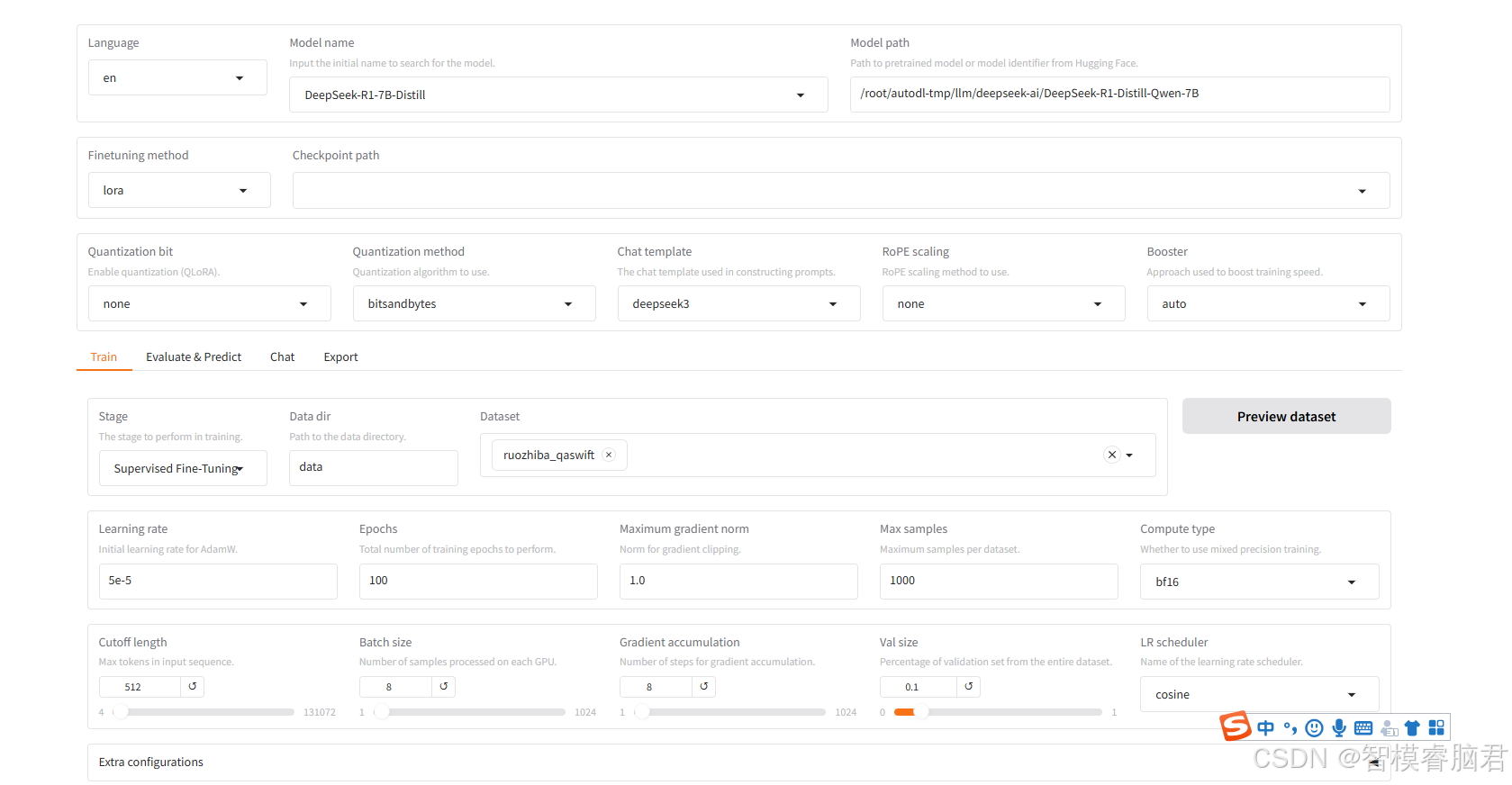The height and width of the screenshot is (785, 1512).
Task: Open the Sogou soft keyboard
Action: click(1363, 728)
